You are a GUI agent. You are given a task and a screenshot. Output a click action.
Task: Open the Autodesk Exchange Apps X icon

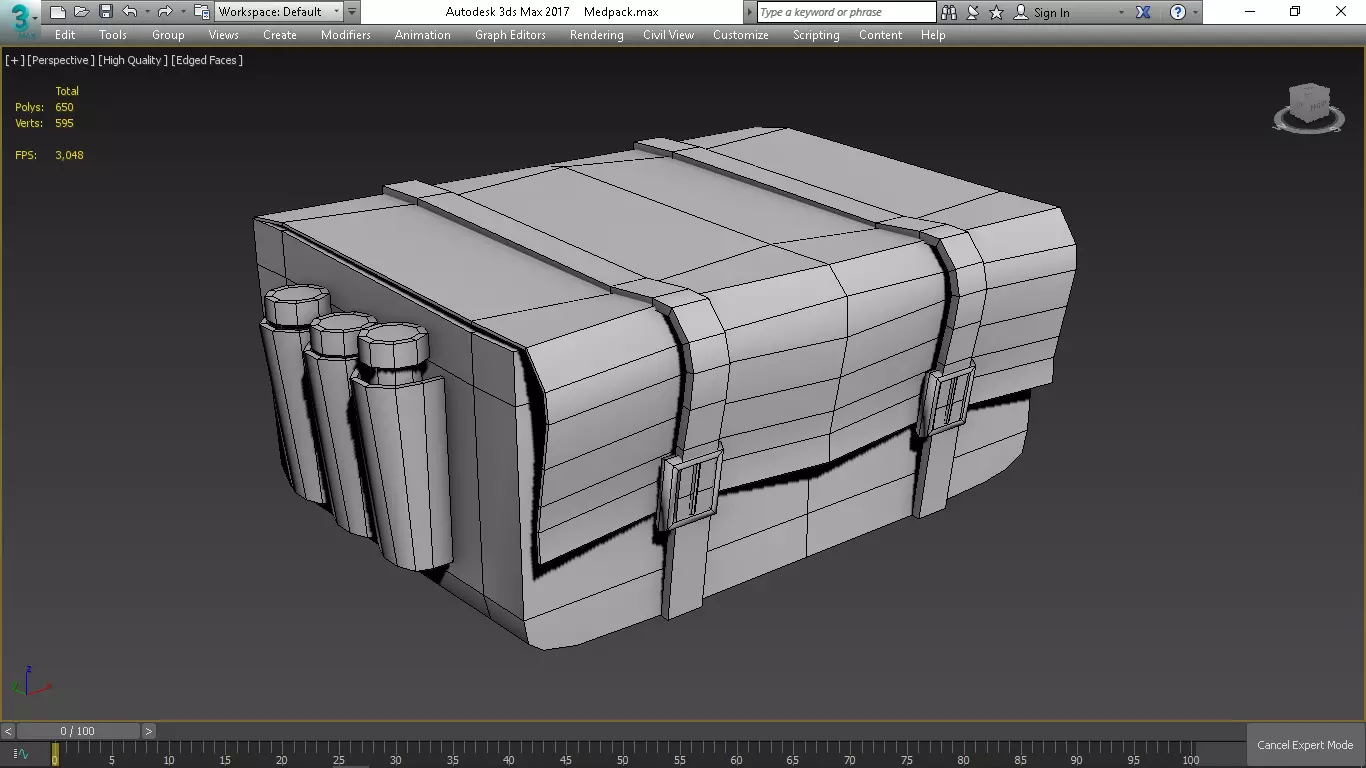1144,12
